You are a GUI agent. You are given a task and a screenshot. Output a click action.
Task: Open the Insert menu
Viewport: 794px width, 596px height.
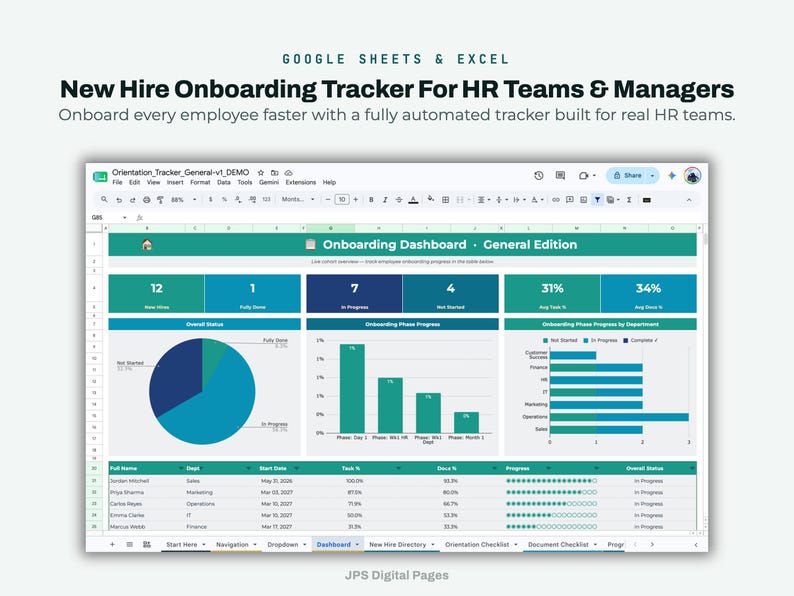pyautogui.click(x=175, y=182)
